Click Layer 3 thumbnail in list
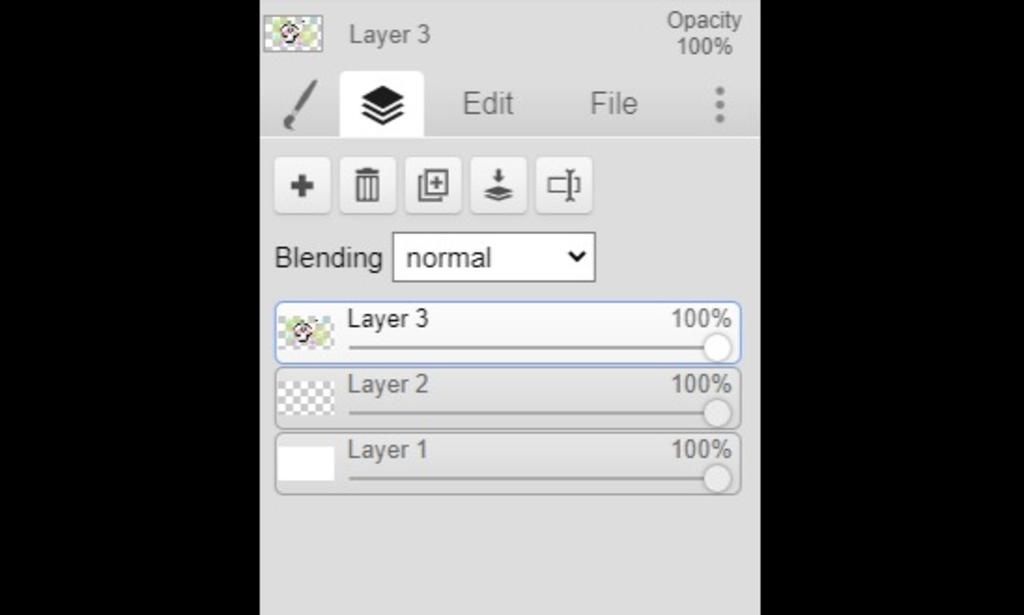Image resolution: width=1024 pixels, height=615 pixels. pyautogui.click(x=306, y=333)
